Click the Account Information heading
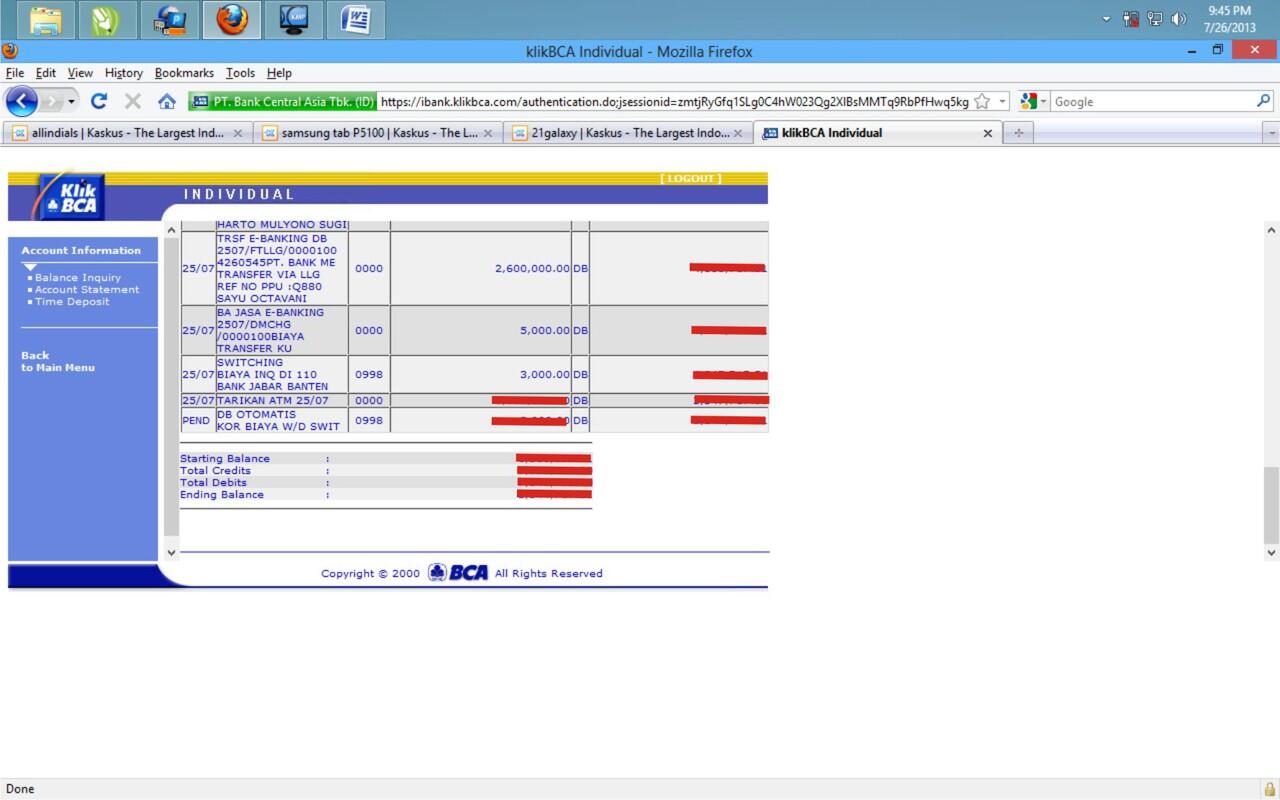This screenshot has width=1280, height=800. [x=81, y=251]
